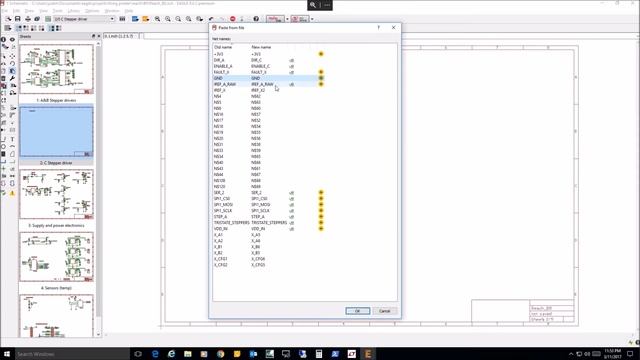Click the Show (eye) tool in the toolbox
Viewport: 640px width, 360px height.
tap(12, 40)
